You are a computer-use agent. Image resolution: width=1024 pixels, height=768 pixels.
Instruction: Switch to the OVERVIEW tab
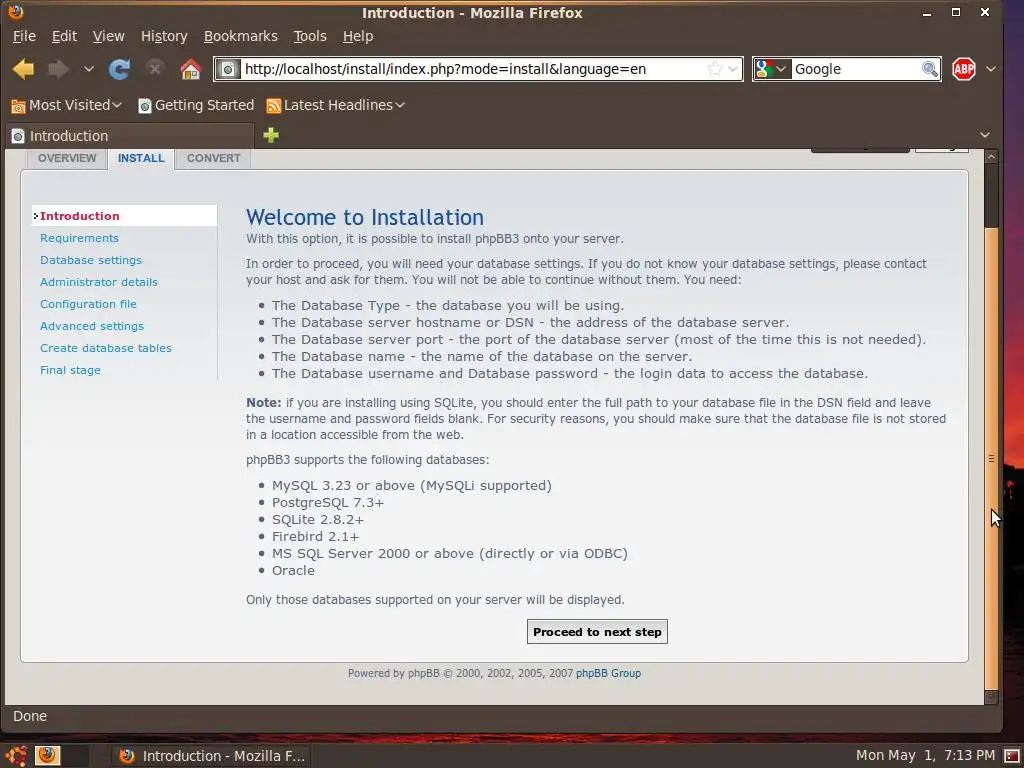click(67, 158)
